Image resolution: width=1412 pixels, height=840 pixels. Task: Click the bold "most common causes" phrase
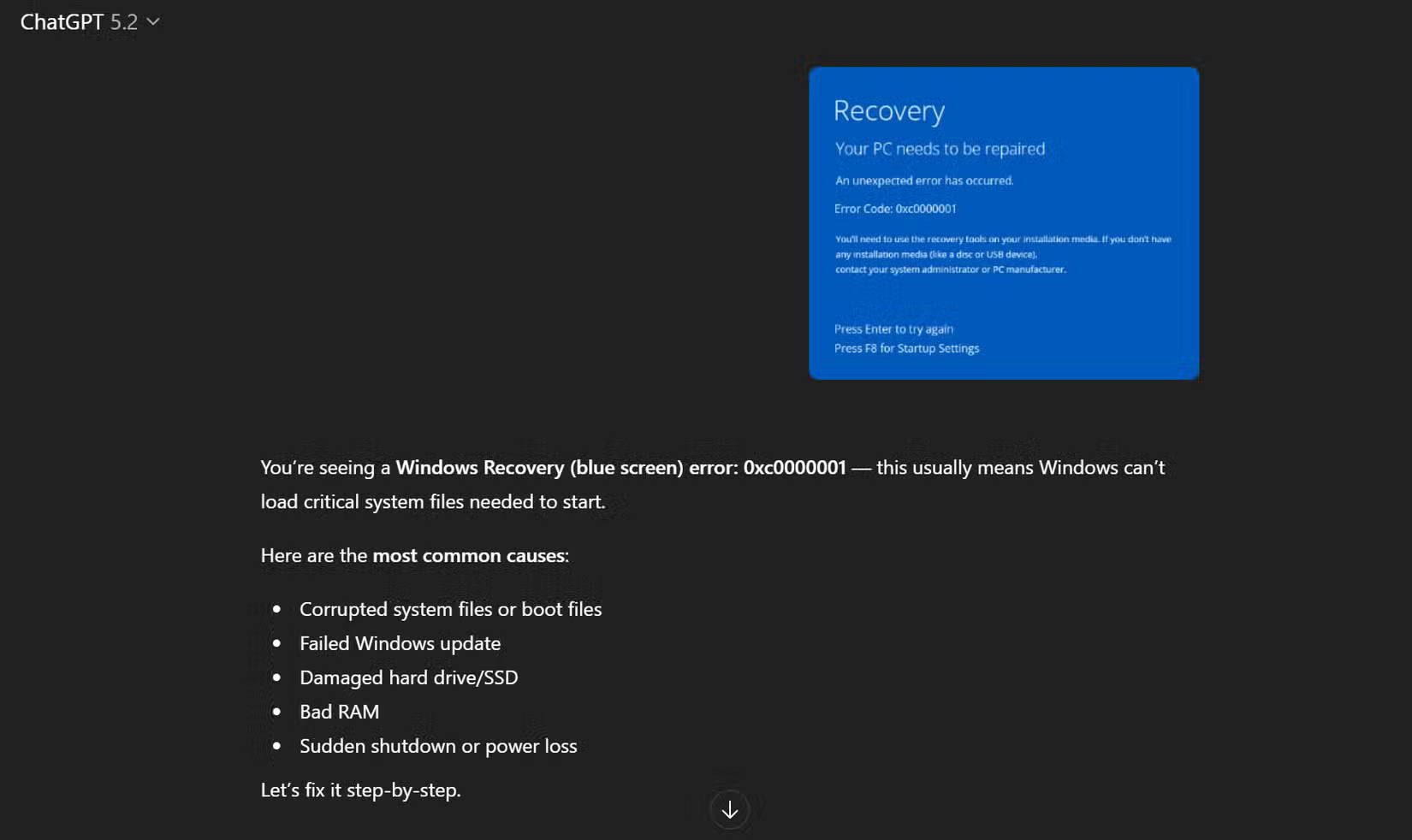coord(471,555)
